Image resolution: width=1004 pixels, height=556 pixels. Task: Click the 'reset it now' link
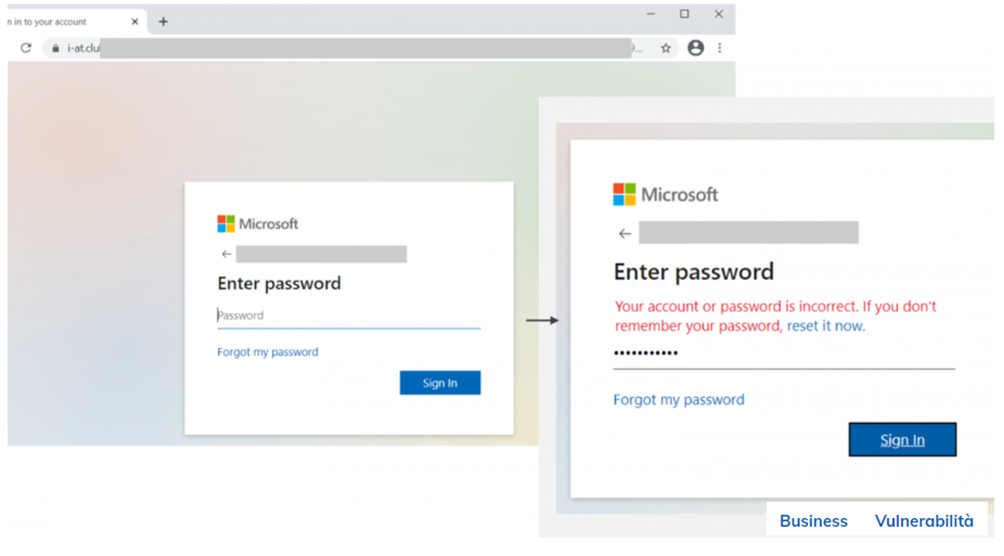pos(826,326)
